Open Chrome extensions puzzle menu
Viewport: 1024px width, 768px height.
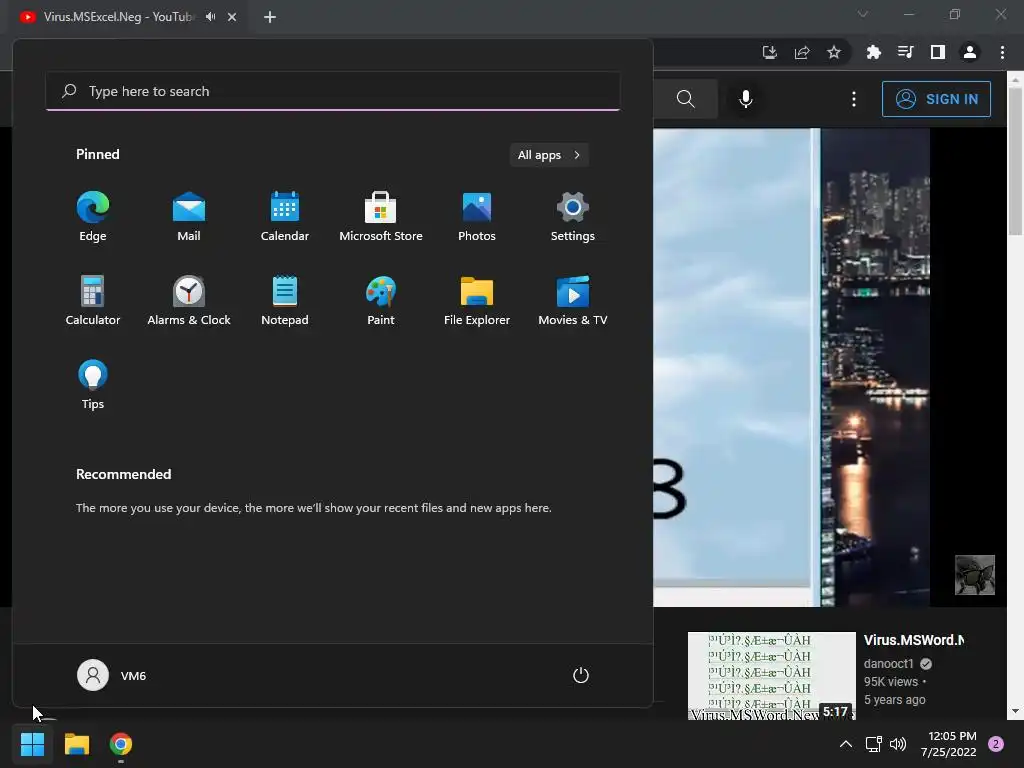tap(873, 52)
